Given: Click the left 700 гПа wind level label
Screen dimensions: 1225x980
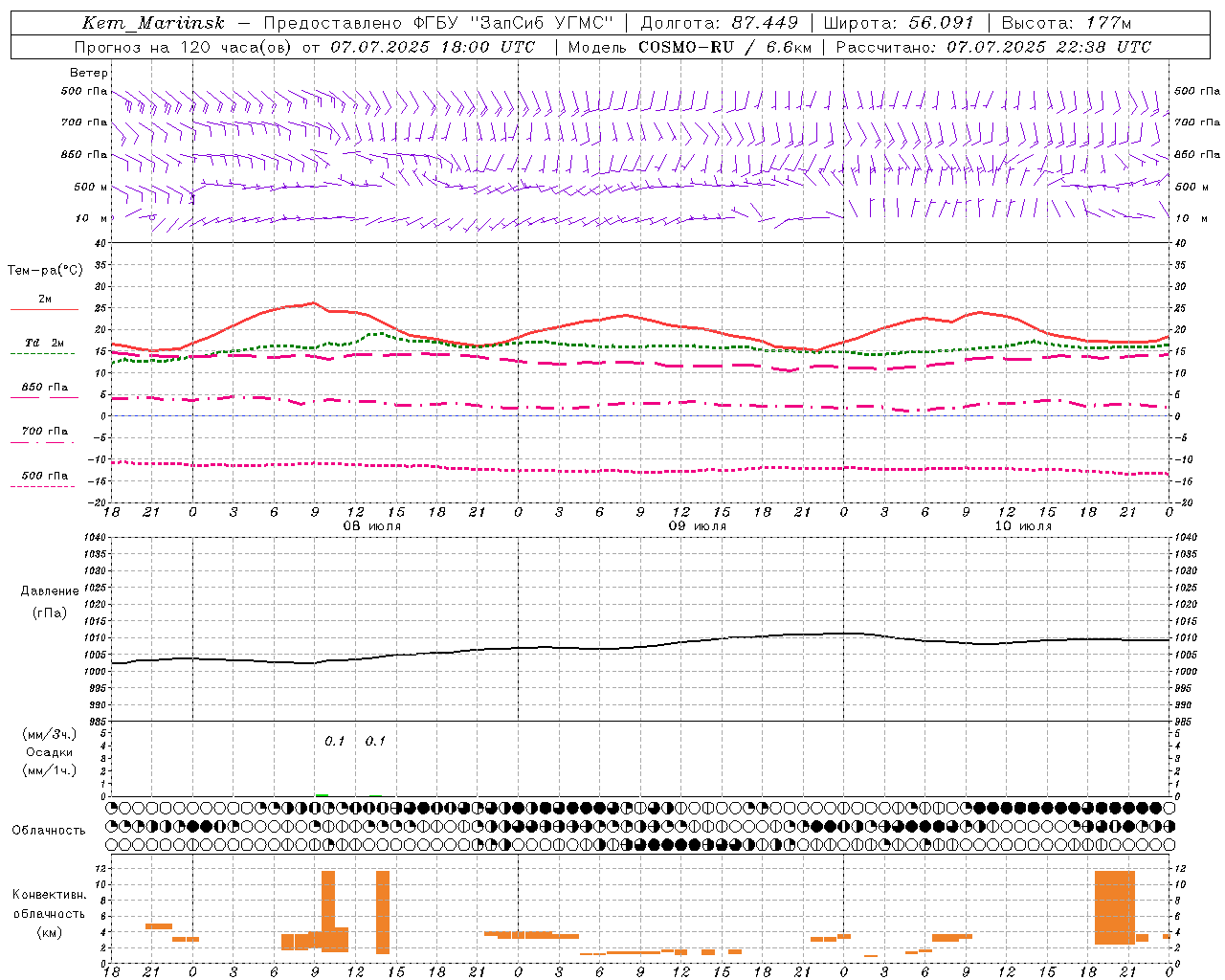Looking at the screenshot, I should pyautogui.click(x=83, y=122).
